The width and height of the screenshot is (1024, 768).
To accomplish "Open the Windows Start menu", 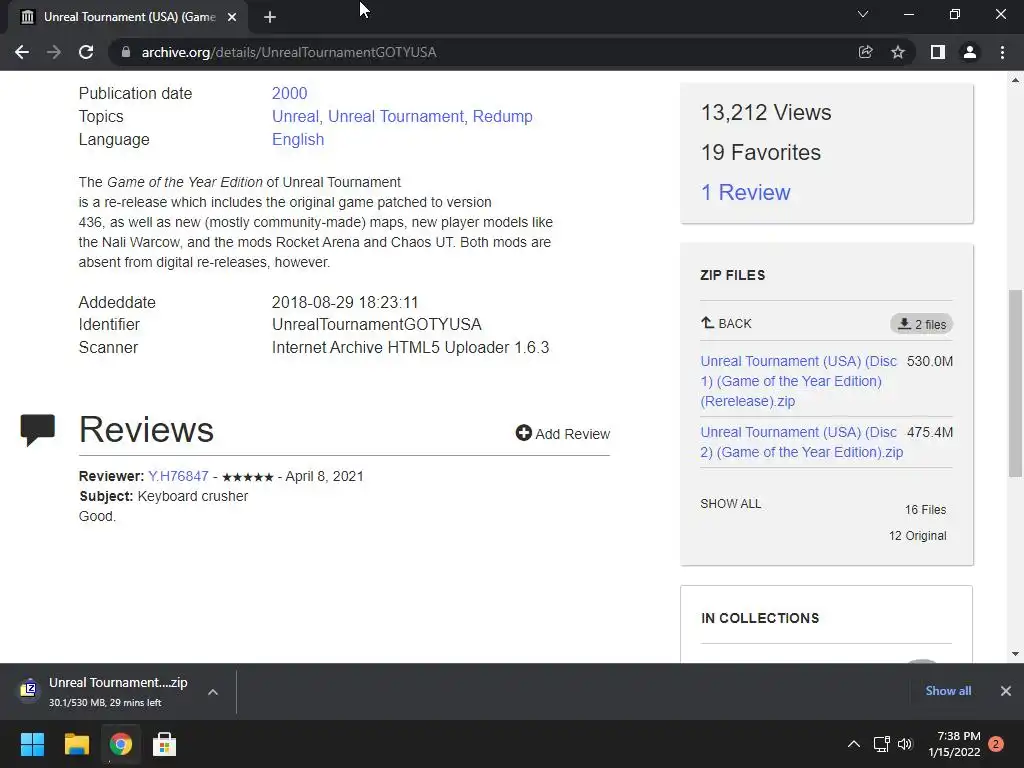I will point(32,744).
